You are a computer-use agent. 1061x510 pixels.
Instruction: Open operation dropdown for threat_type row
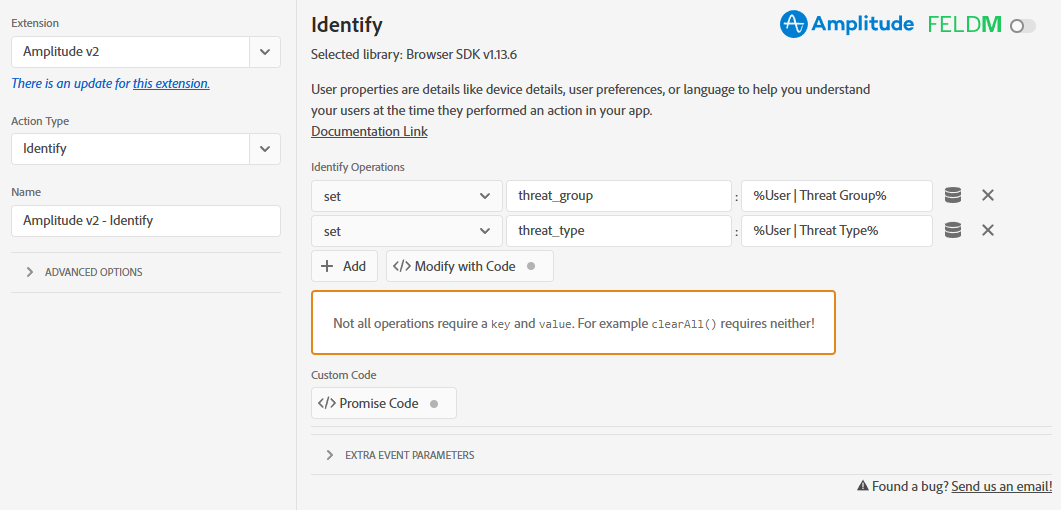click(407, 231)
